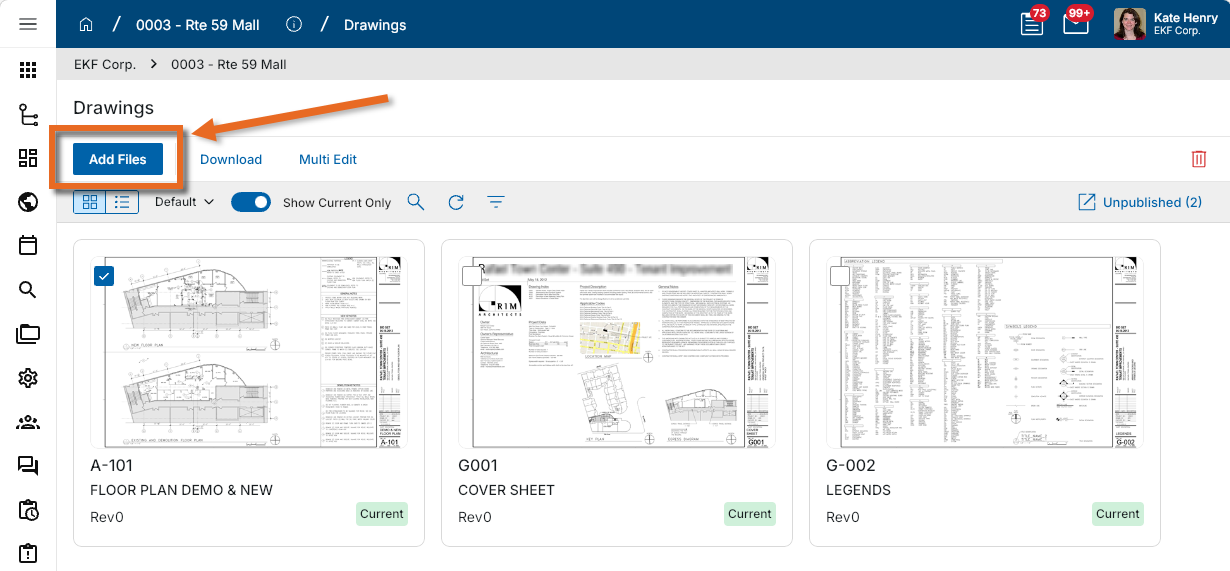Open project info icon beside Rte 59 Mall
Image resolution: width=1230 pixels, height=571 pixels.
point(294,24)
